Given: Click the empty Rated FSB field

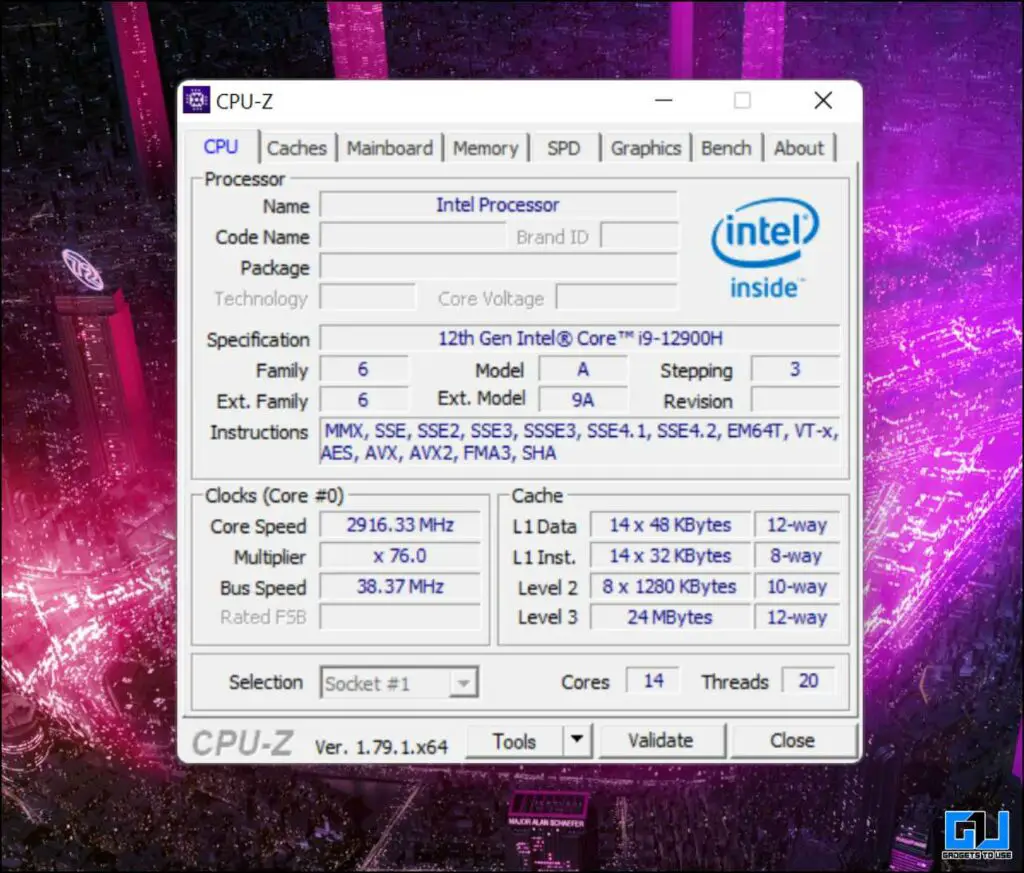Looking at the screenshot, I should (x=400, y=617).
